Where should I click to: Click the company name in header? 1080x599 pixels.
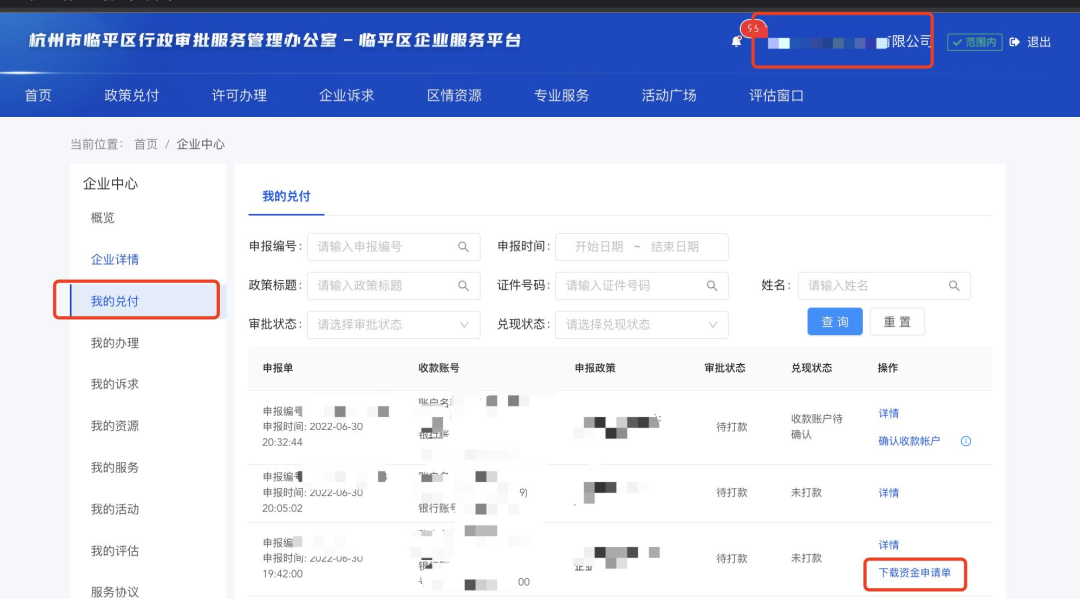[849, 42]
